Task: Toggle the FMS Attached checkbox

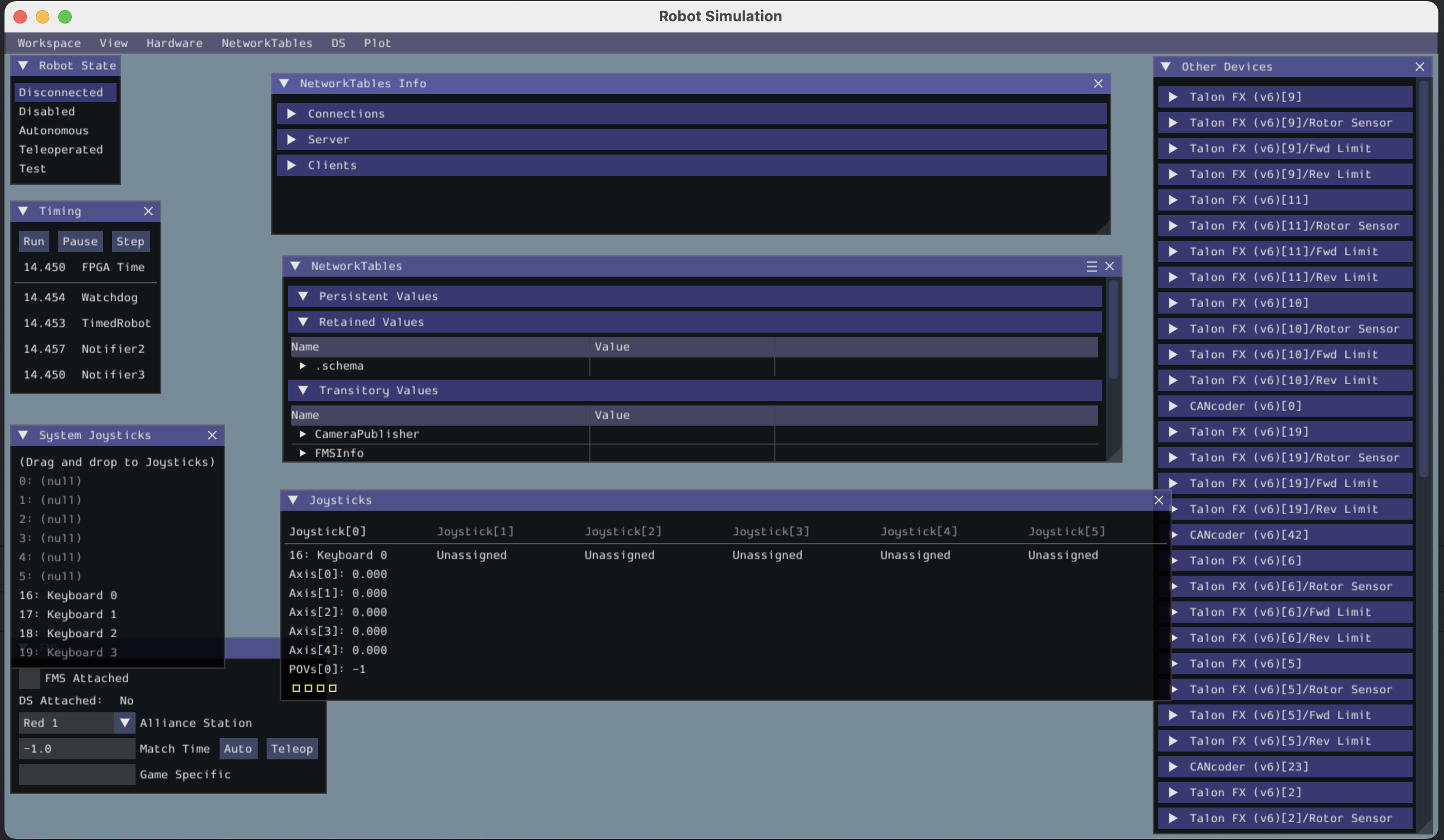Action: click(x=29, y=678)
